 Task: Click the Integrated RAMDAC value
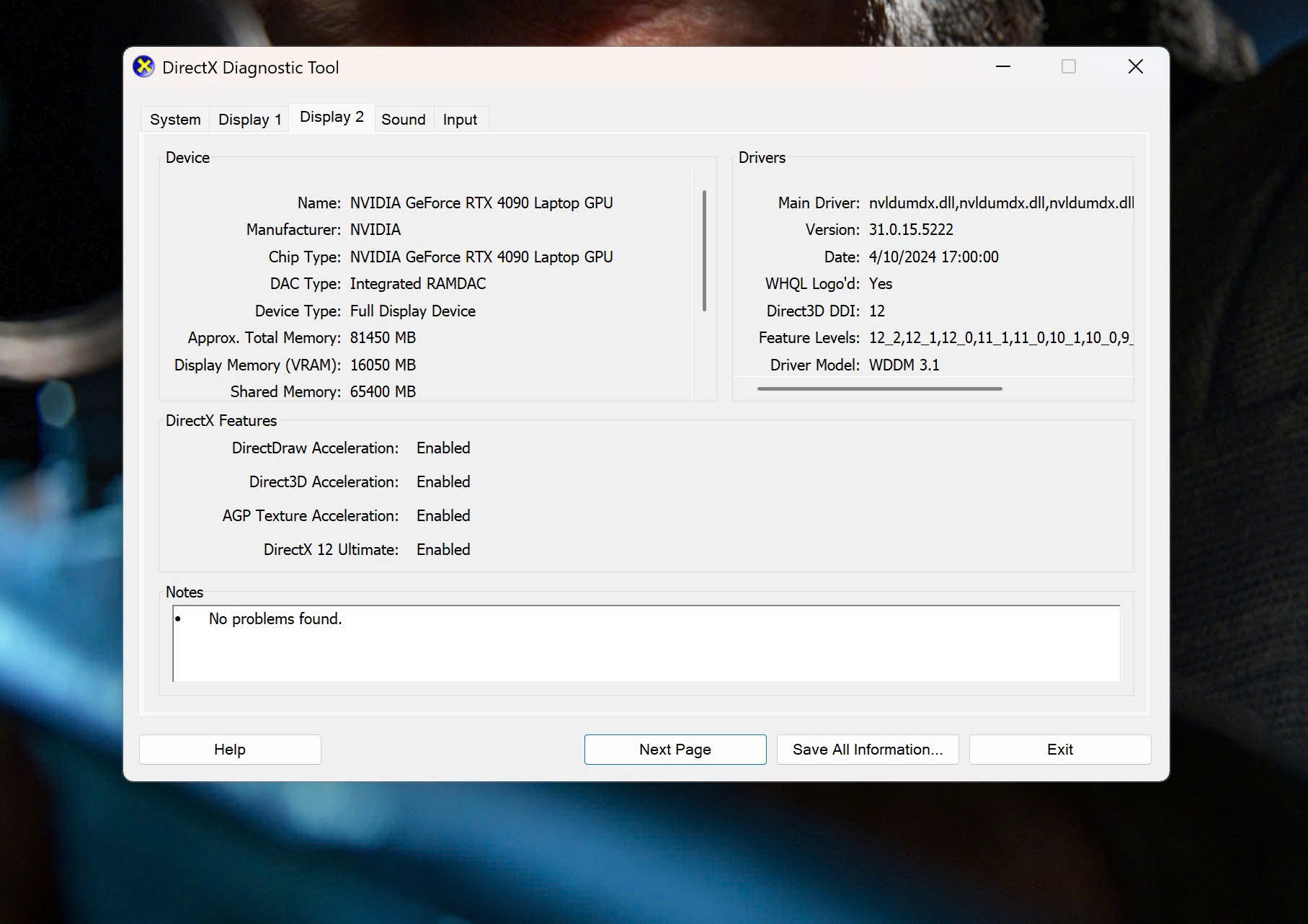418,284
